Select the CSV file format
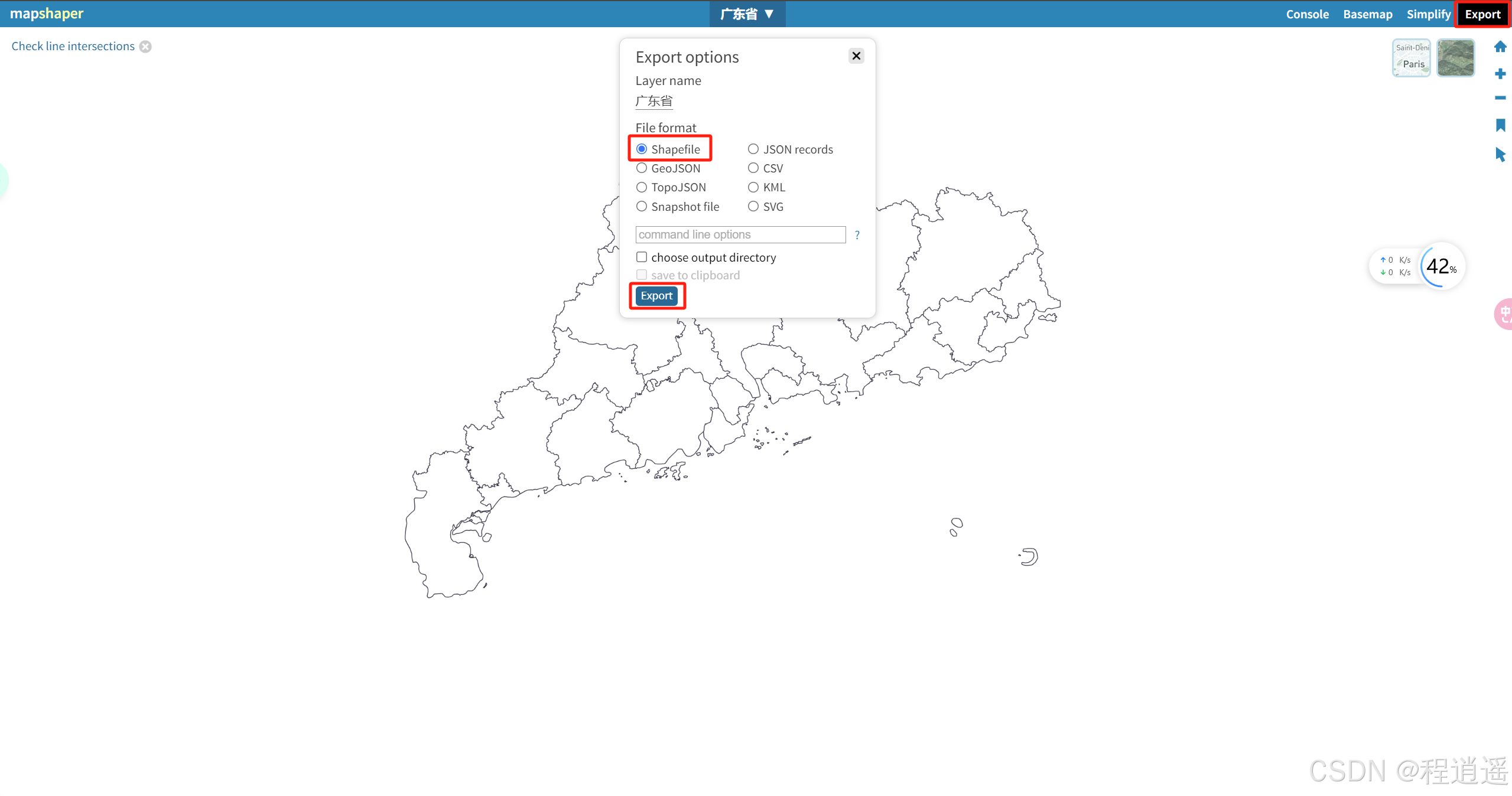The image size is (1512, 796). [x=753, y=168]
